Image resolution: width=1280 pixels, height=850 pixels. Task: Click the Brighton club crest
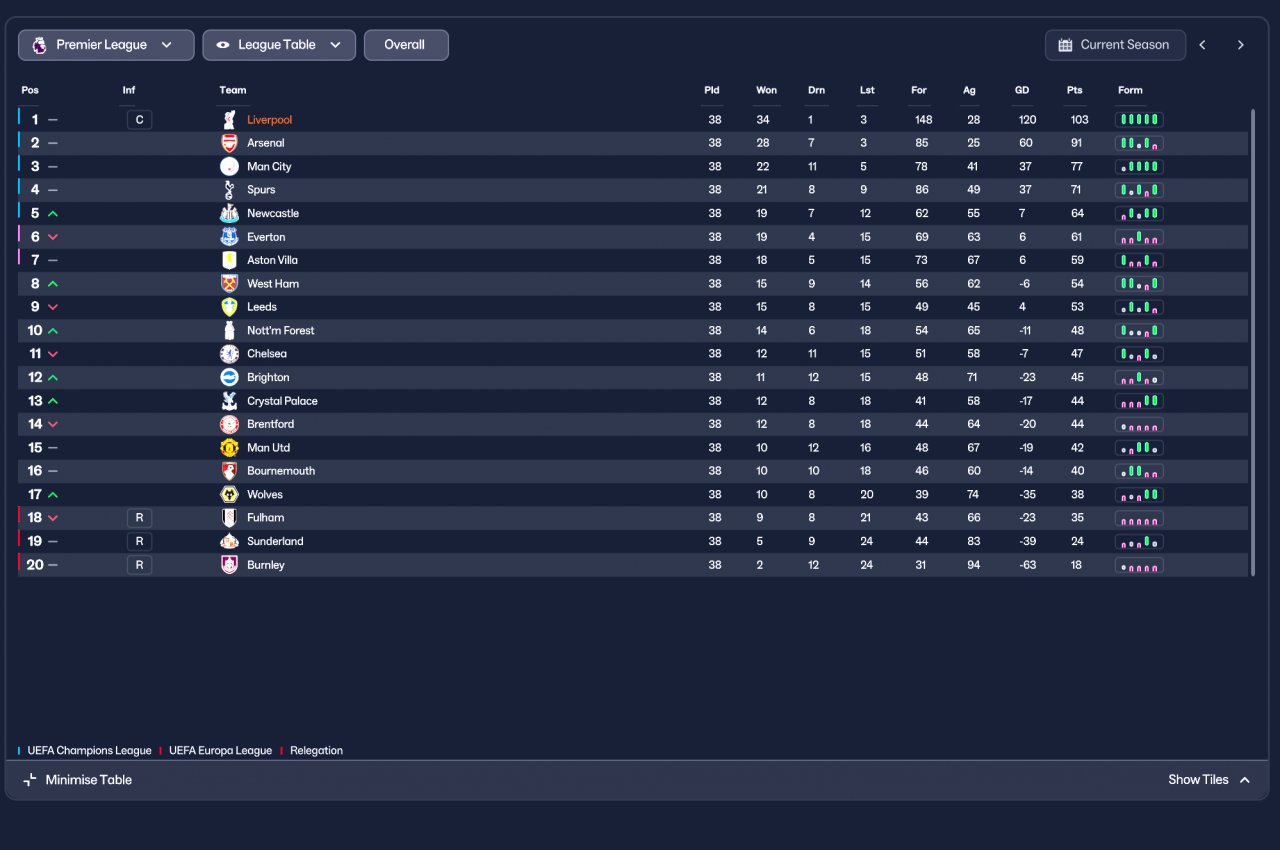[x=229, y=377]
